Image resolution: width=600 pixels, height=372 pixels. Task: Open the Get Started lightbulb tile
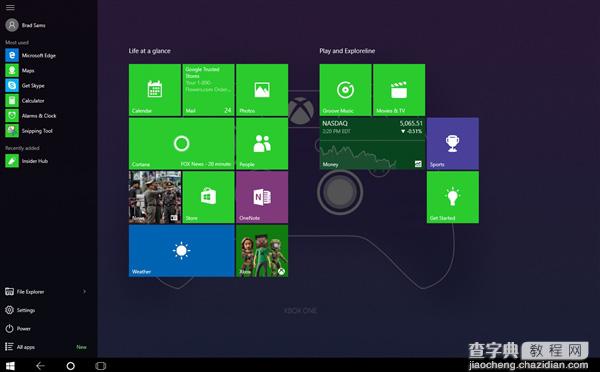coord(453,197)
